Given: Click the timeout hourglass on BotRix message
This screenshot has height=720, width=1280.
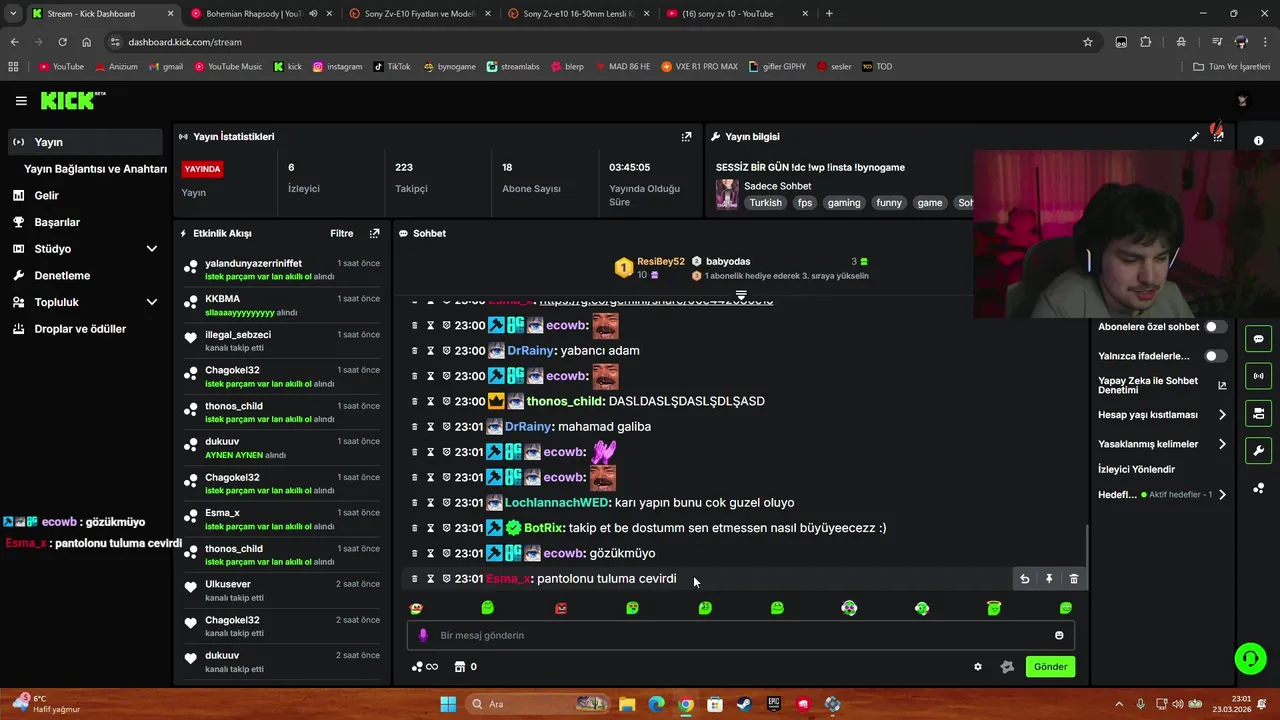Looking at the screenshot, I should click(x=431, y=528).
